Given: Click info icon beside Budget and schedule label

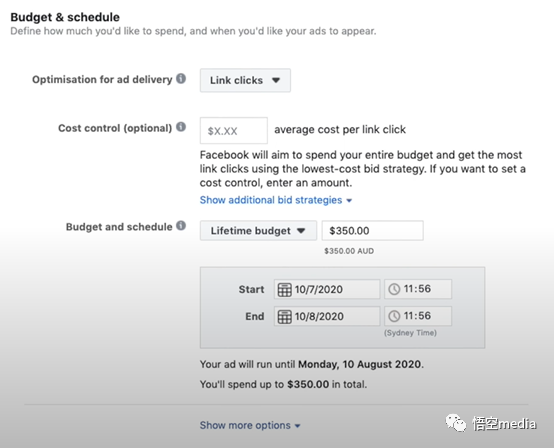Looking at the screenshot, I should [x=181, y=225].
